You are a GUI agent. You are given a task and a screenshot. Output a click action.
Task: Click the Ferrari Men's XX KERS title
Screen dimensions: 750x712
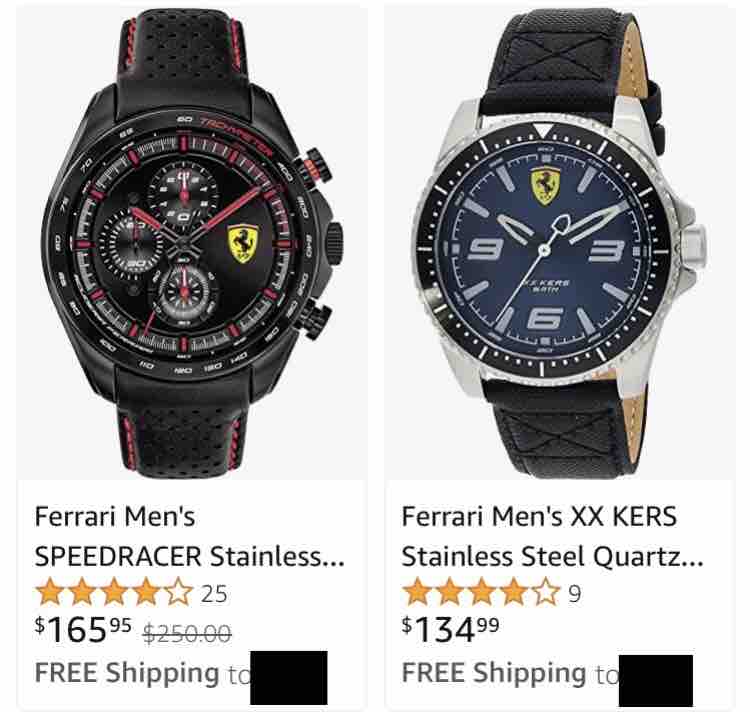[552, 536]
